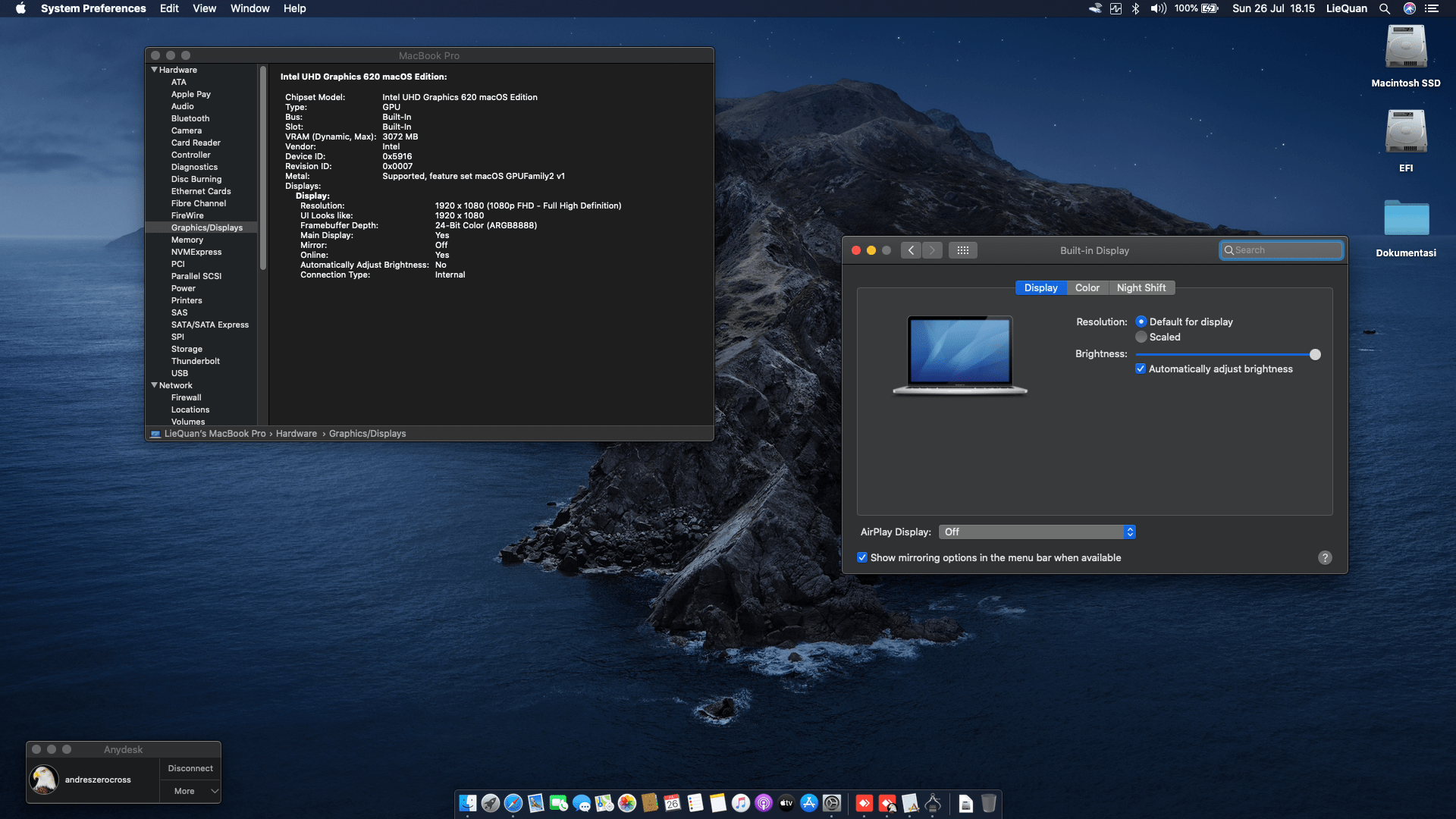Collapse the Network section in sidebar

click(x=154, y=385)
